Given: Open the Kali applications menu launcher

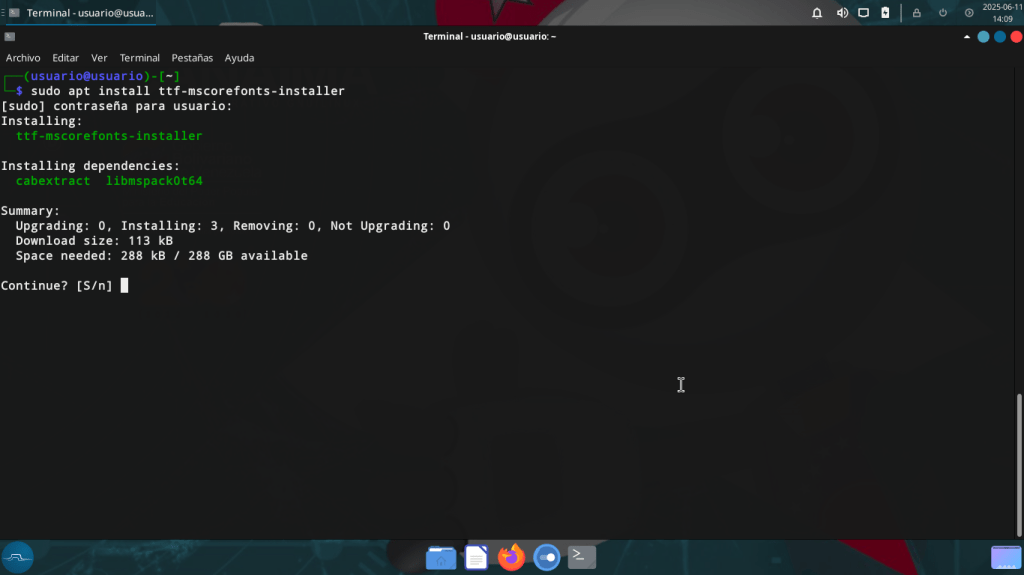Looking at the screenshot, I should point(18,557).
